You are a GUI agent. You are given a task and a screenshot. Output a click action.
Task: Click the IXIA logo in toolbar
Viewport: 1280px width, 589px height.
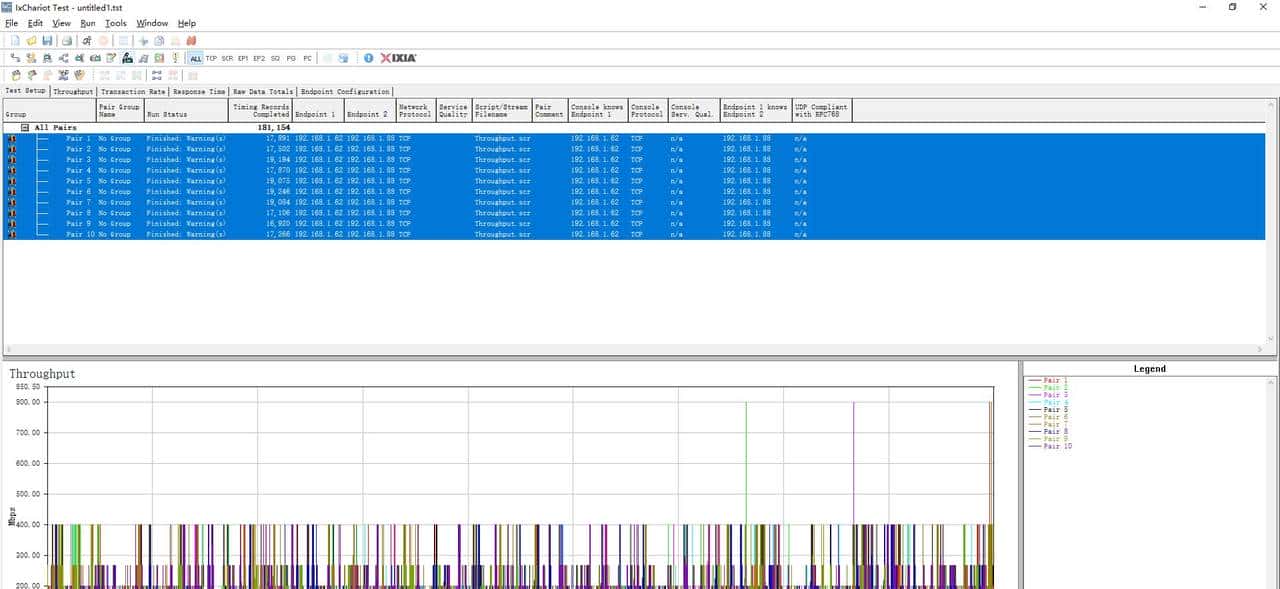[398, 58]
